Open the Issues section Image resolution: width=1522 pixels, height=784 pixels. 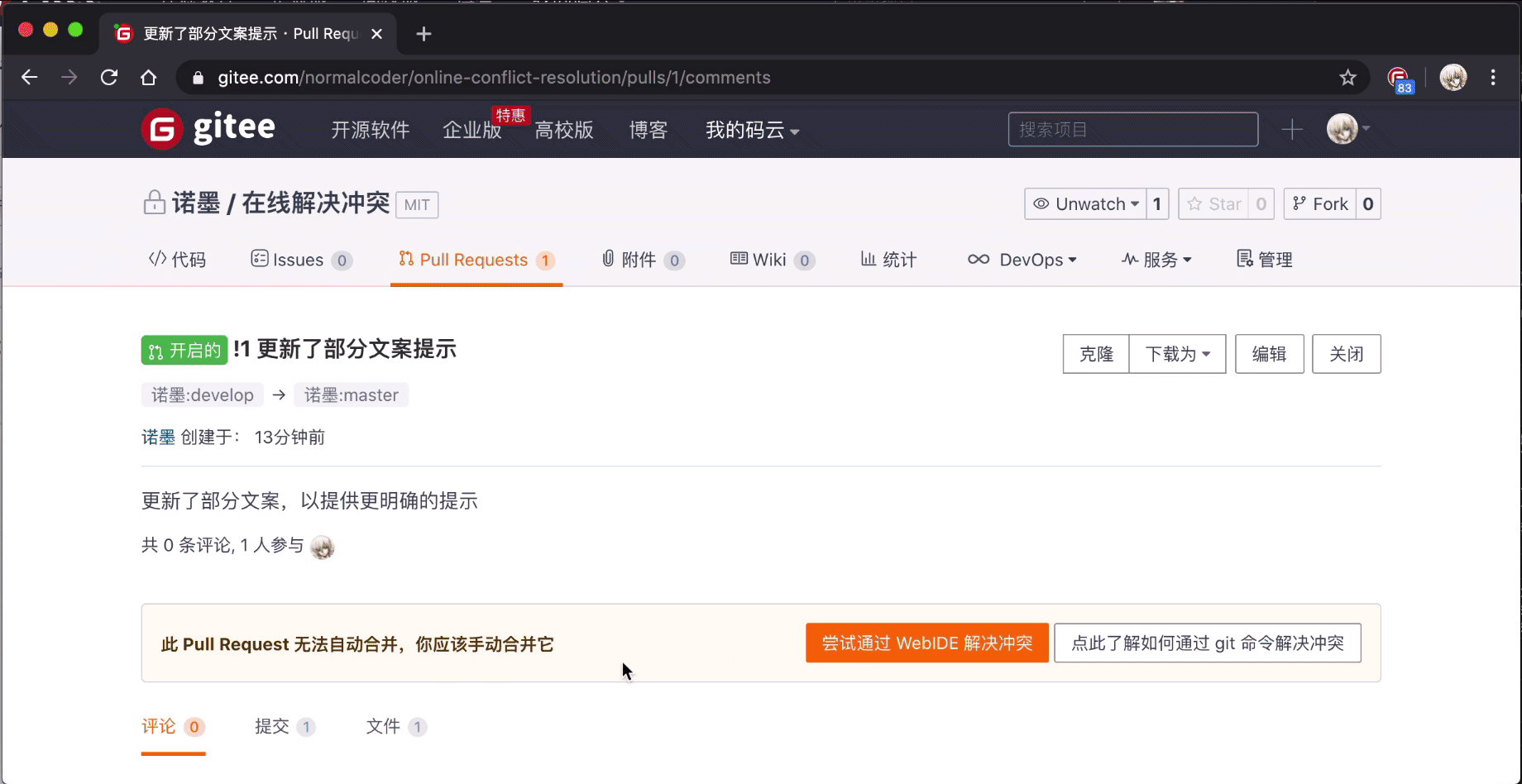(x=298, y=260)
